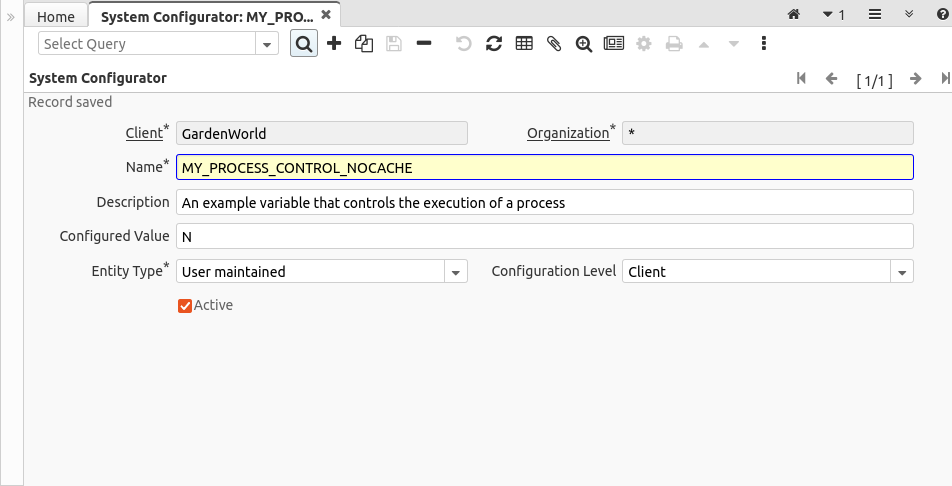Open the help question mark icon
This screenshot has height=486, width=952.
tap(943, 14)
